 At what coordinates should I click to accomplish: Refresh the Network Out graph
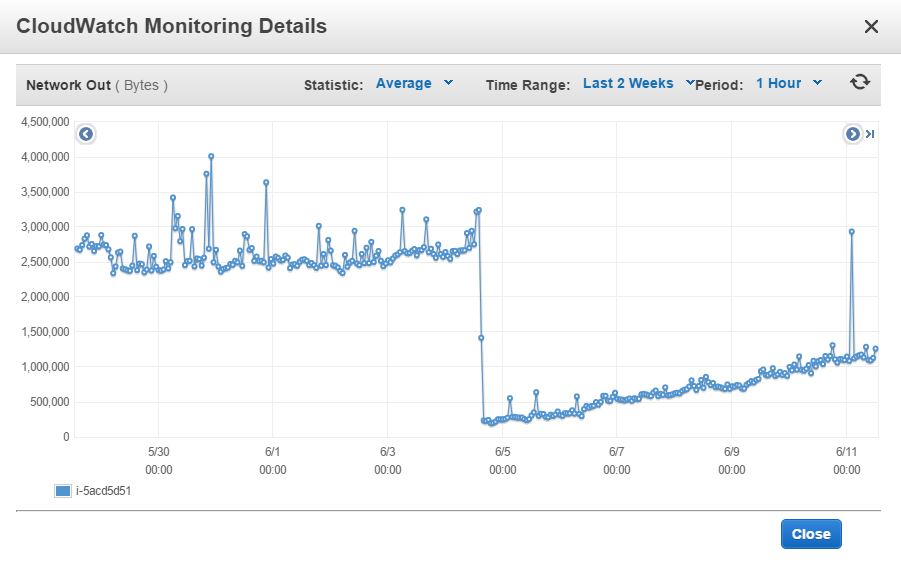click(860, 82)
